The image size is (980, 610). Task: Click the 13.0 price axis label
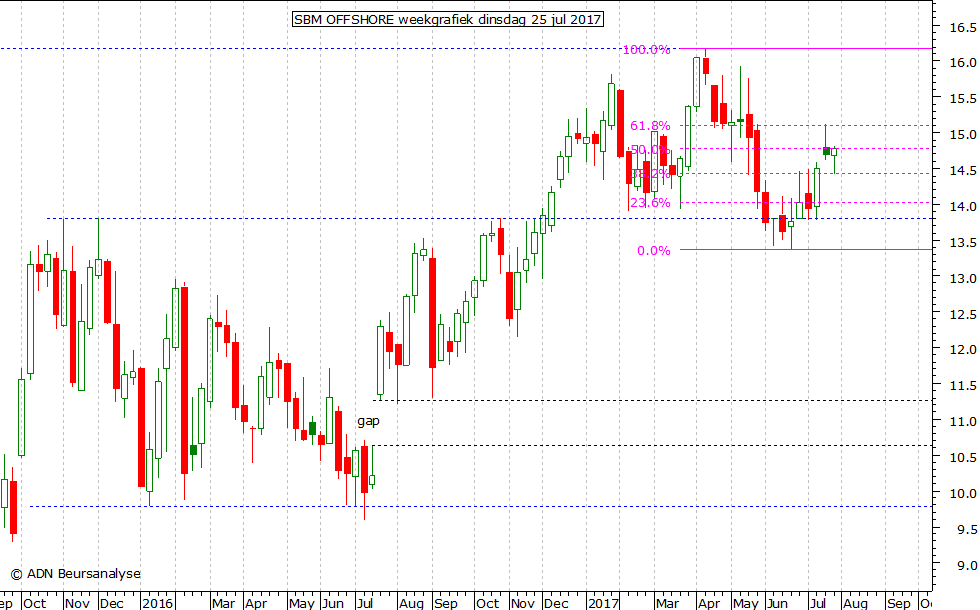pyautogui.click(x=962, y=278)
